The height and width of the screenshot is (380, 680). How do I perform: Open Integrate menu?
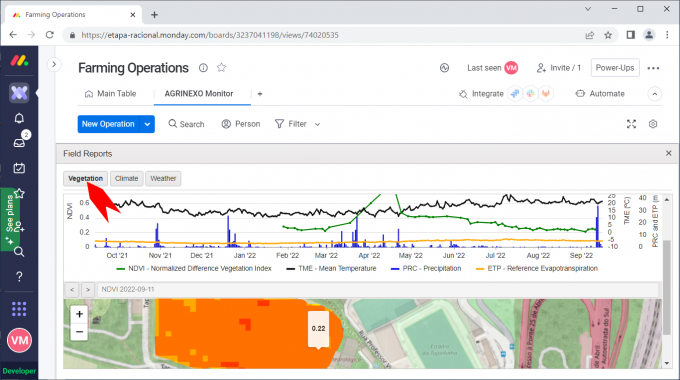click(481, 94)
